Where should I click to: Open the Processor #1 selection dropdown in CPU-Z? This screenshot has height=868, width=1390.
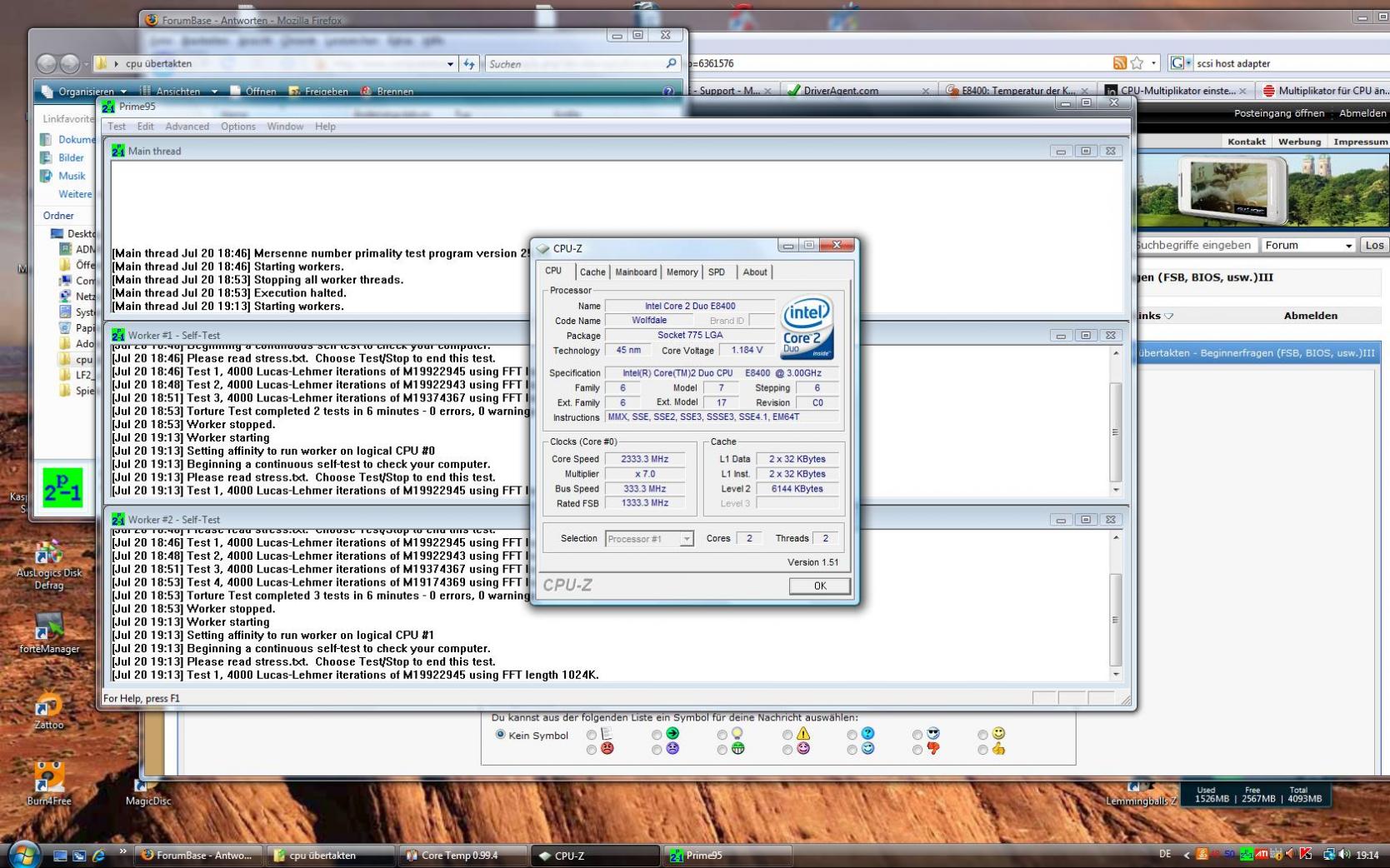click(x=649, y=539)
